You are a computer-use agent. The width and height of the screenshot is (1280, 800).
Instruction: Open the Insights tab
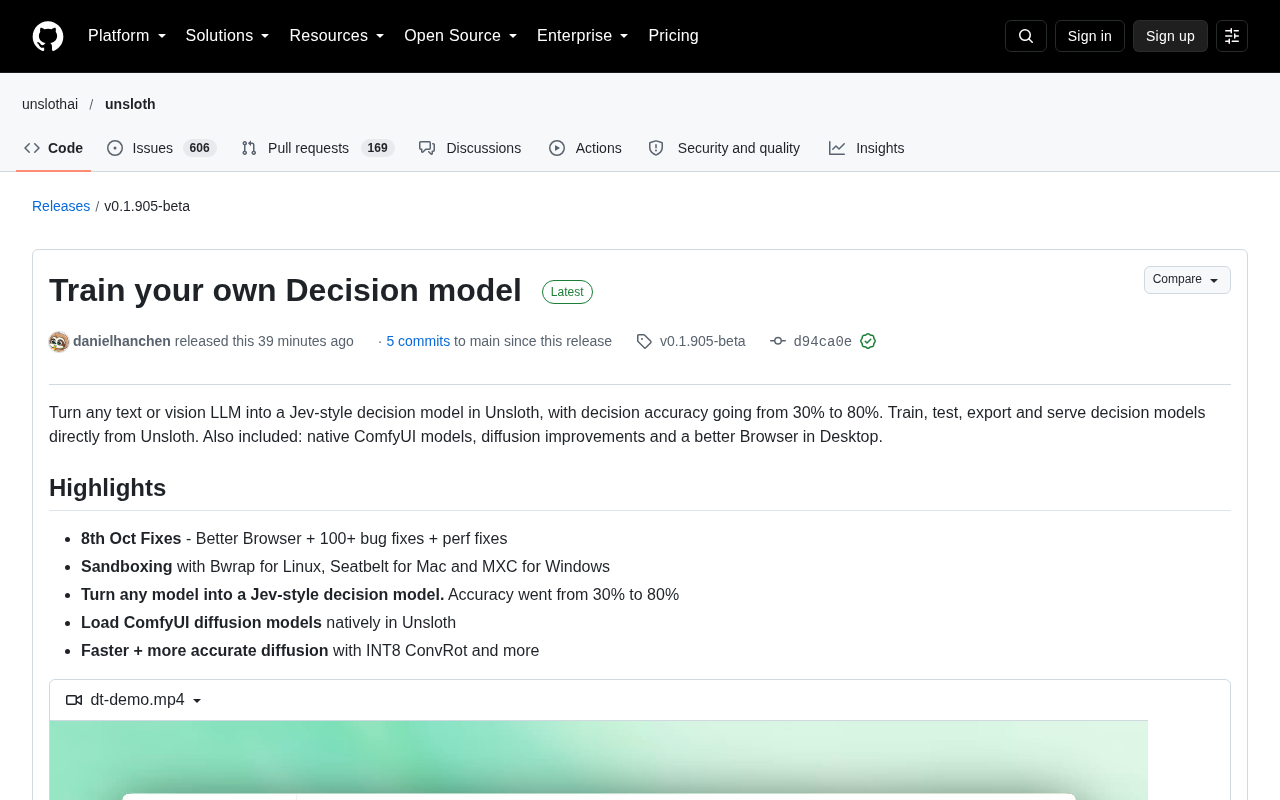click(x=866, y=148)
